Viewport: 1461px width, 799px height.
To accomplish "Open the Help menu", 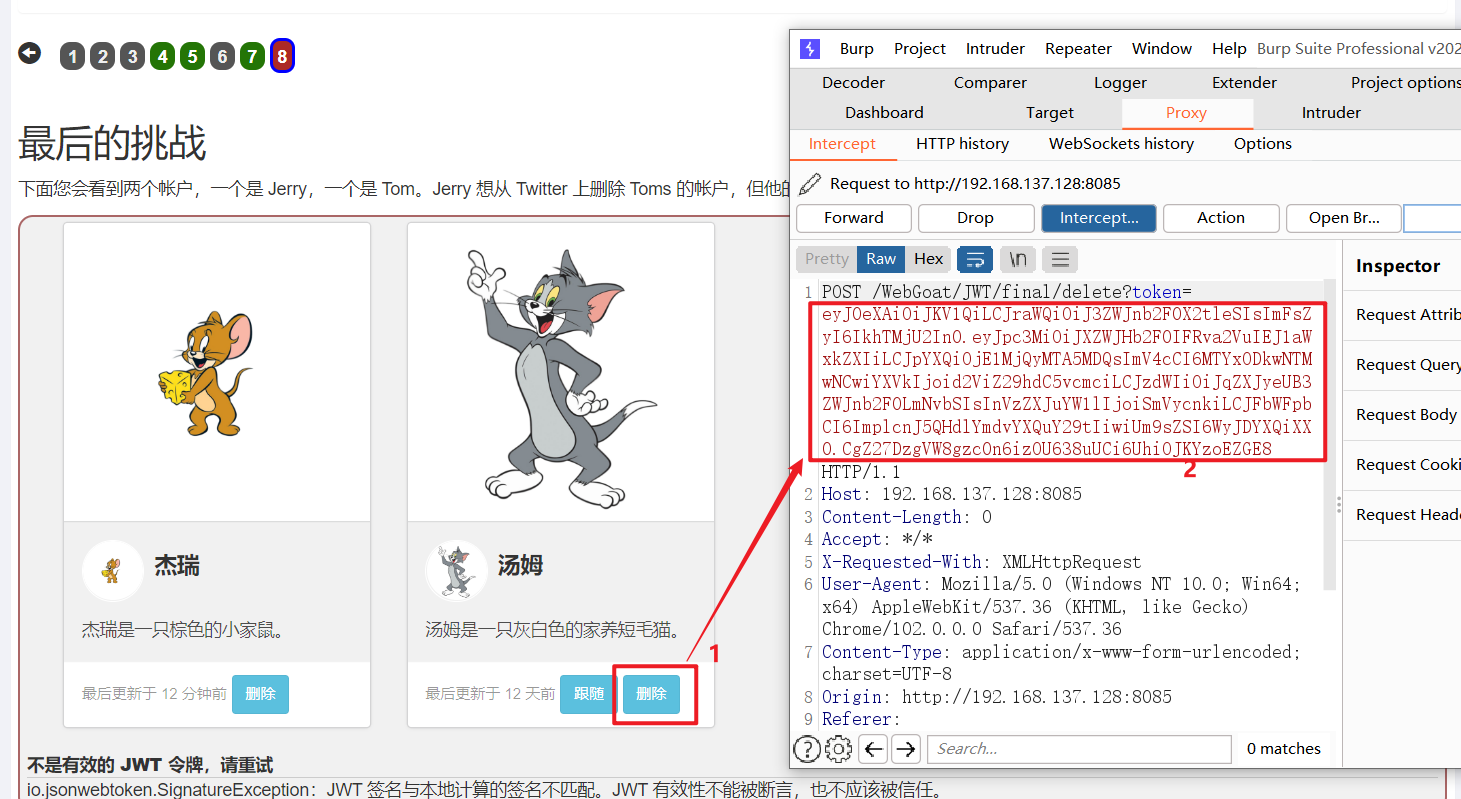I will coord(1229,49).
